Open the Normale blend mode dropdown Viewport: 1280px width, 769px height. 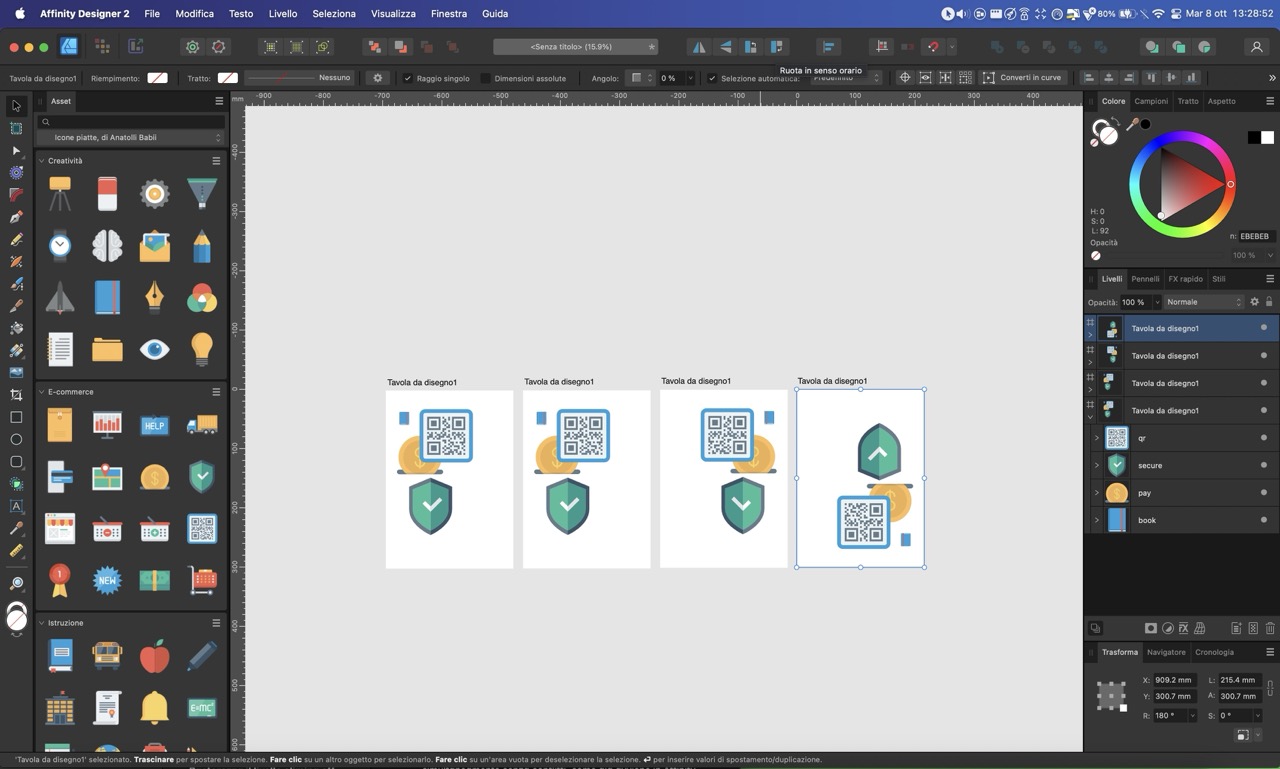(x=1205, y=302)
